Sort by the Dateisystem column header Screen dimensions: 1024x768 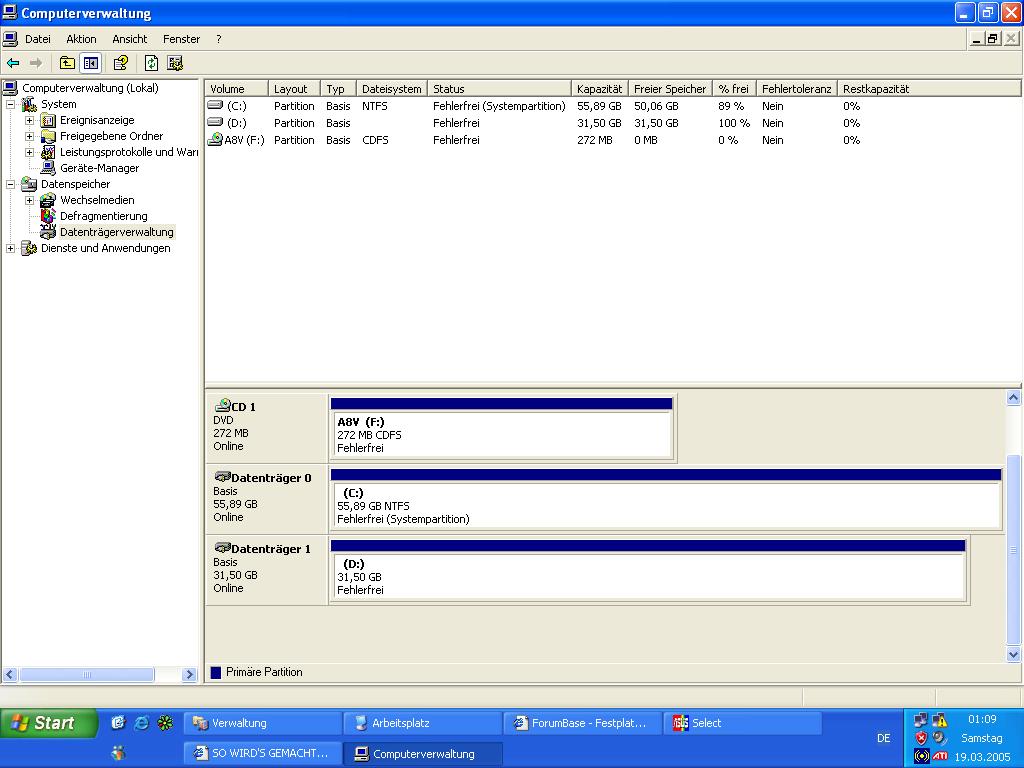click(x=392, y=89)
